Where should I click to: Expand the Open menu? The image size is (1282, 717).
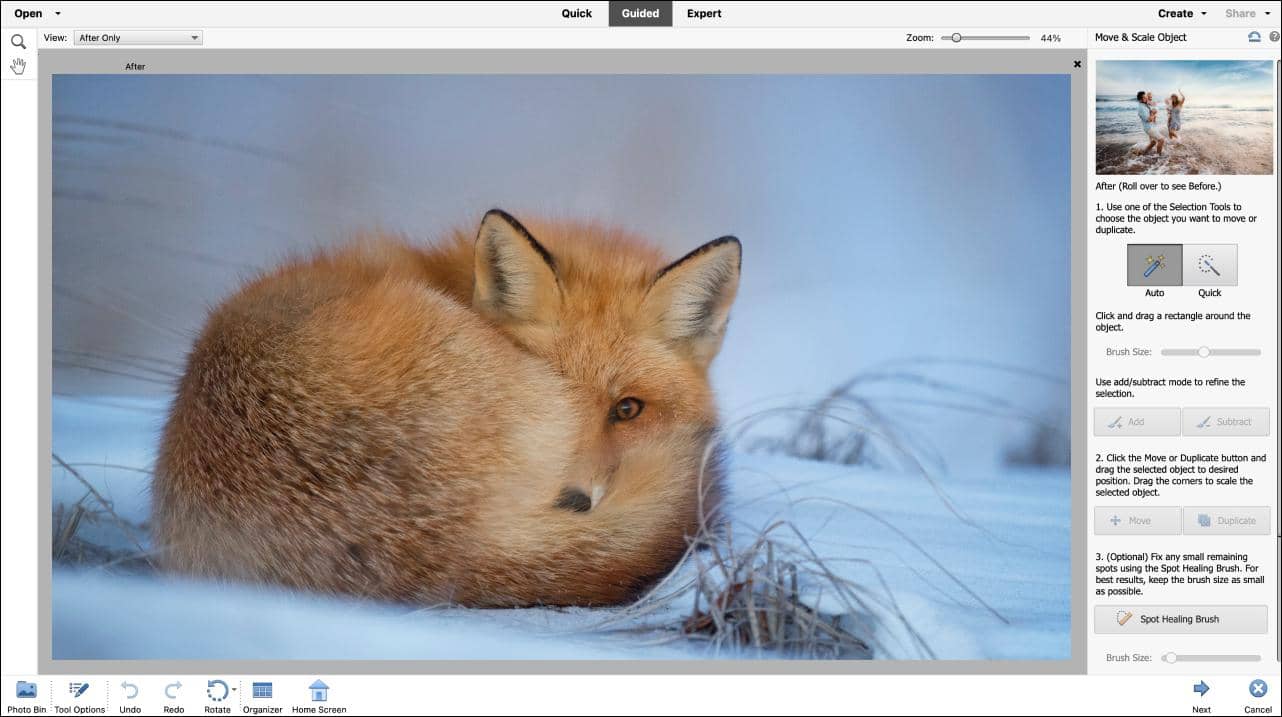coord(30,13)
